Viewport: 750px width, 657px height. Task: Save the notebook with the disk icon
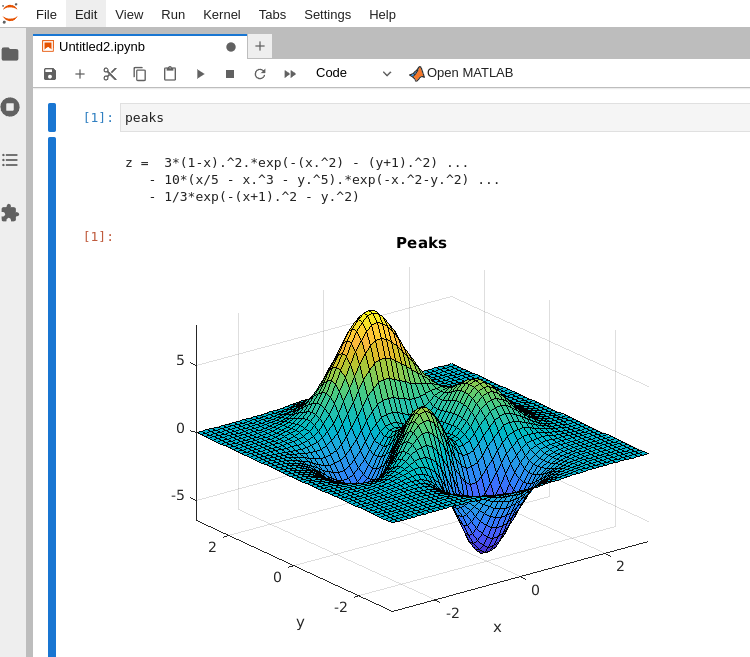click(x=50, y=73)
